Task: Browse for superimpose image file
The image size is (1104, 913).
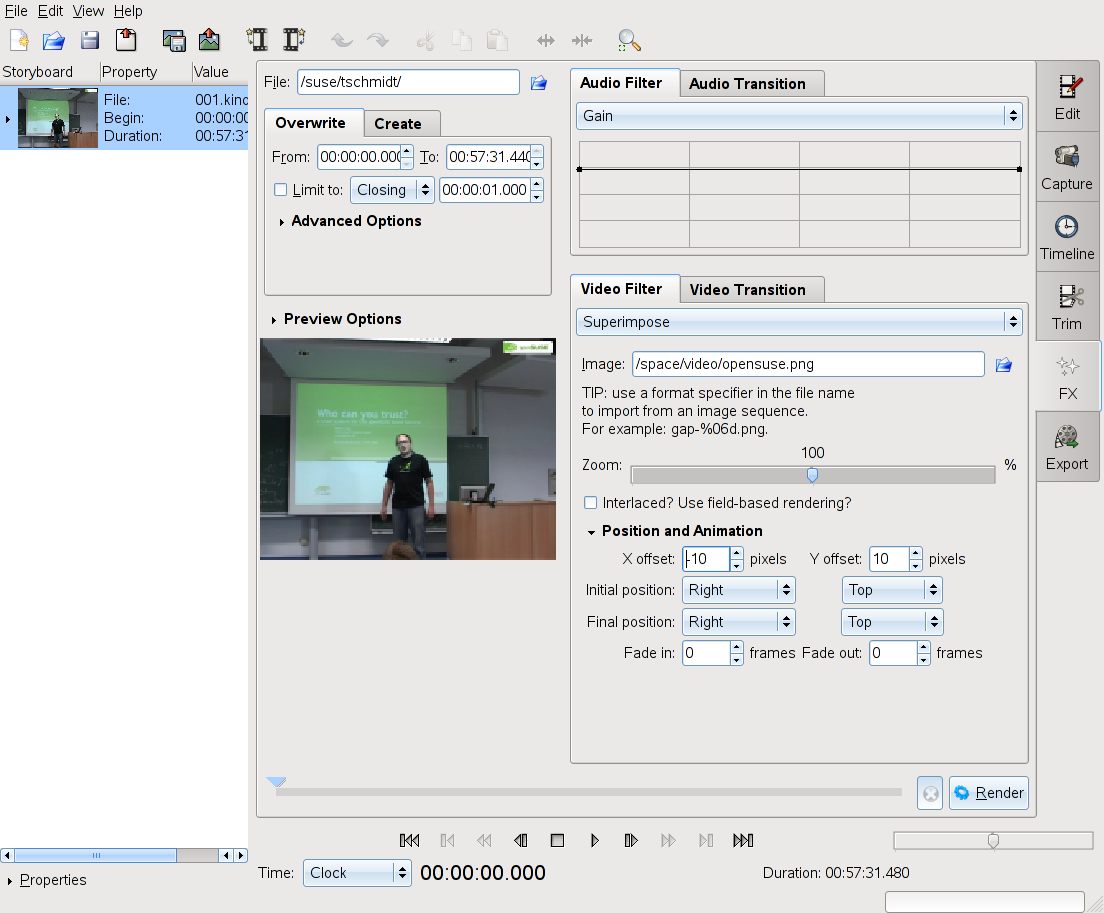Action: [1004, 365]
